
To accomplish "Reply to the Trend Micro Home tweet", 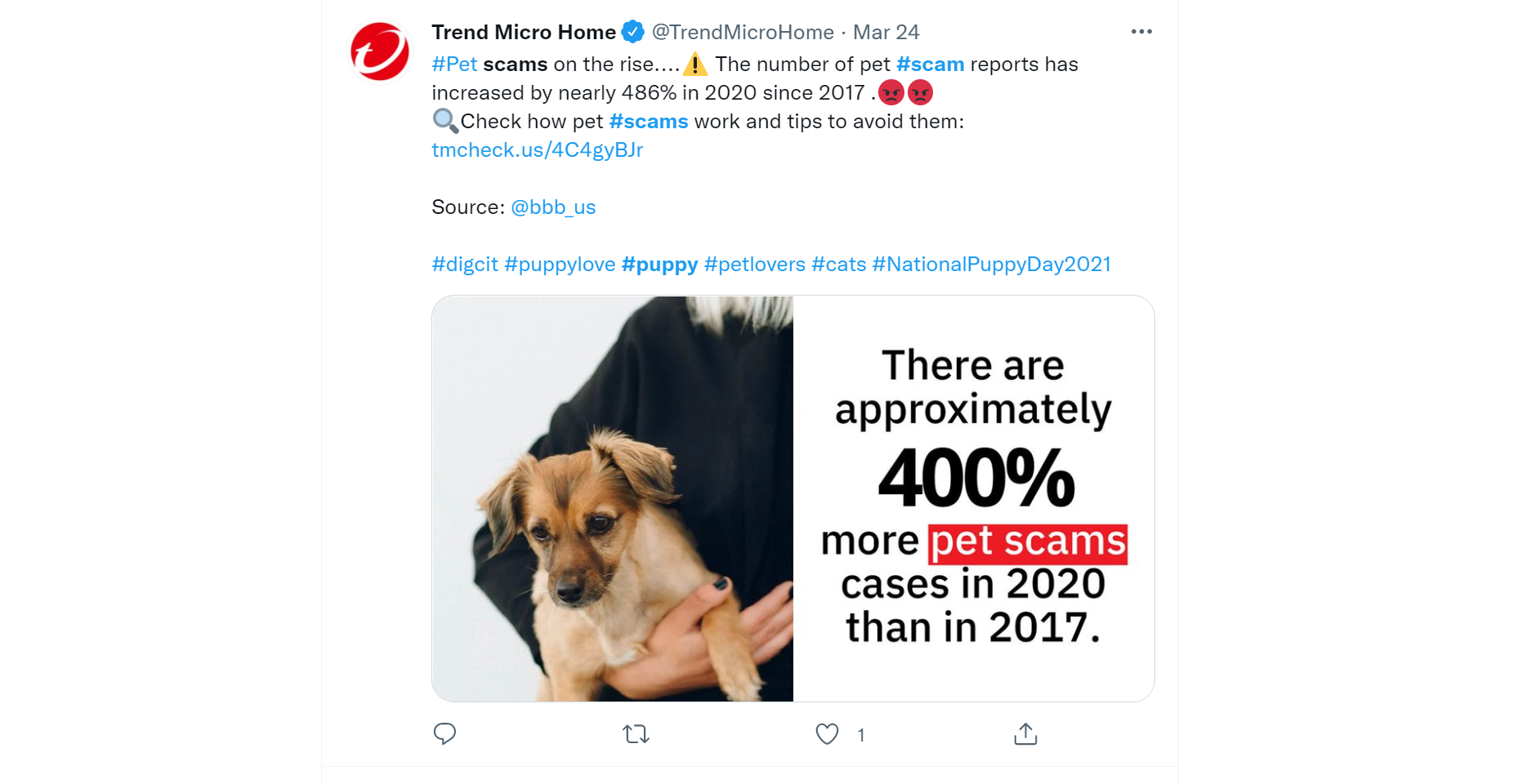I will tap(444, 733).
